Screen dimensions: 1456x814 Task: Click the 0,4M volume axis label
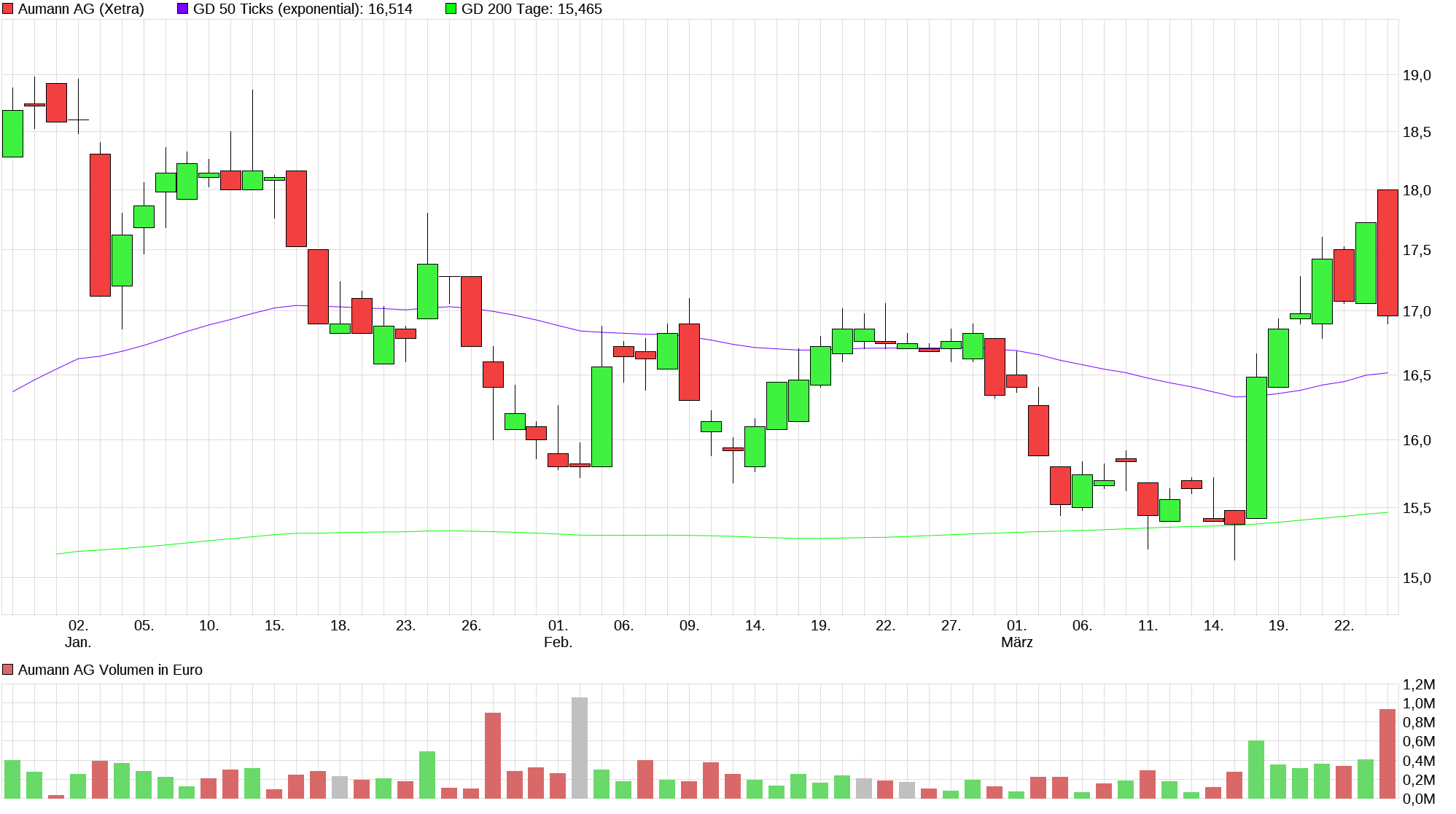1419,761
